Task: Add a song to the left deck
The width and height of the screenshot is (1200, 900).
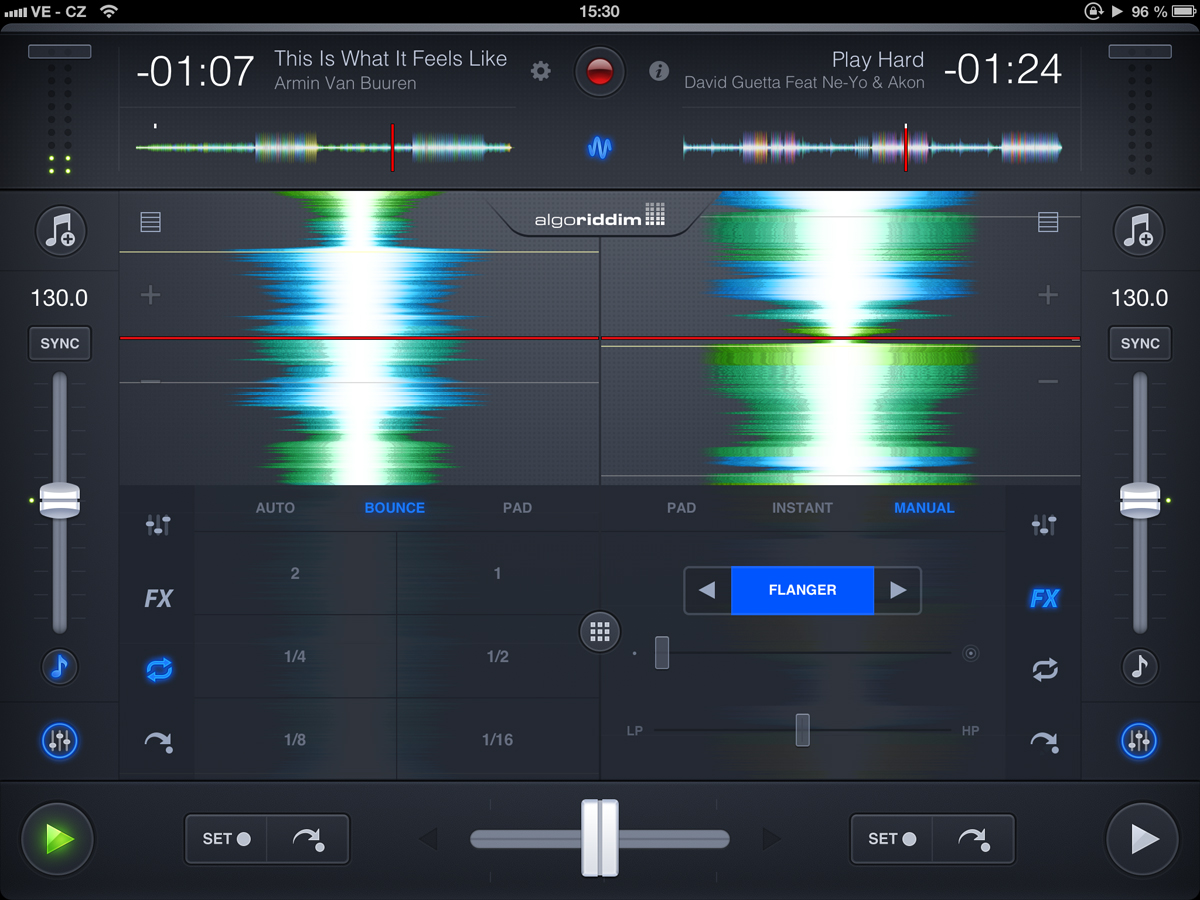Action: pyautogui.click(x=61, y=231)
